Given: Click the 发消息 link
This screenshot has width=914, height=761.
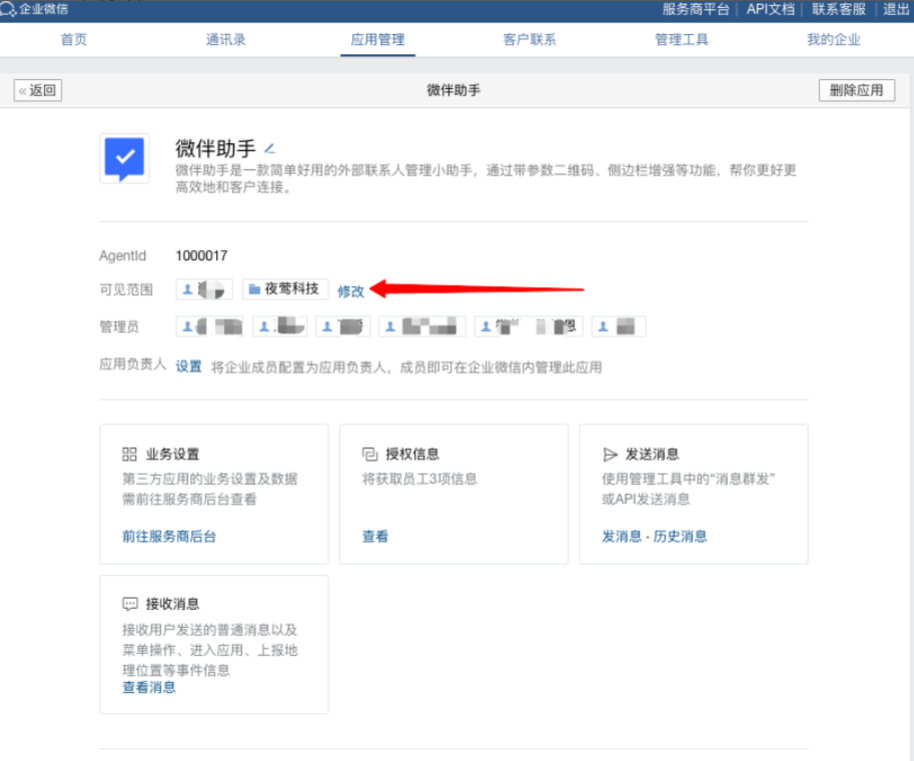Looking at the screenshot, I should (x=622, y=536).
